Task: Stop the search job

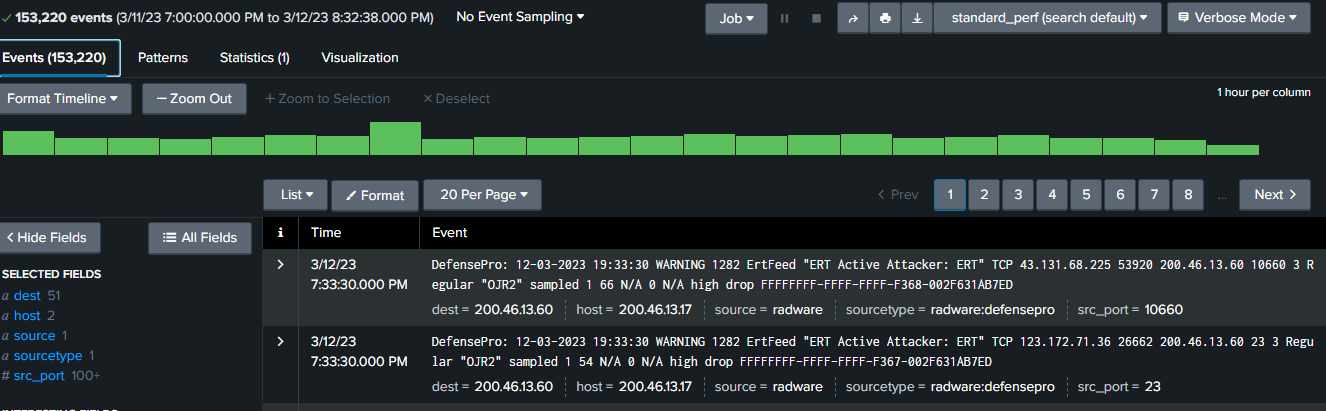Action: tap(816, 18)
